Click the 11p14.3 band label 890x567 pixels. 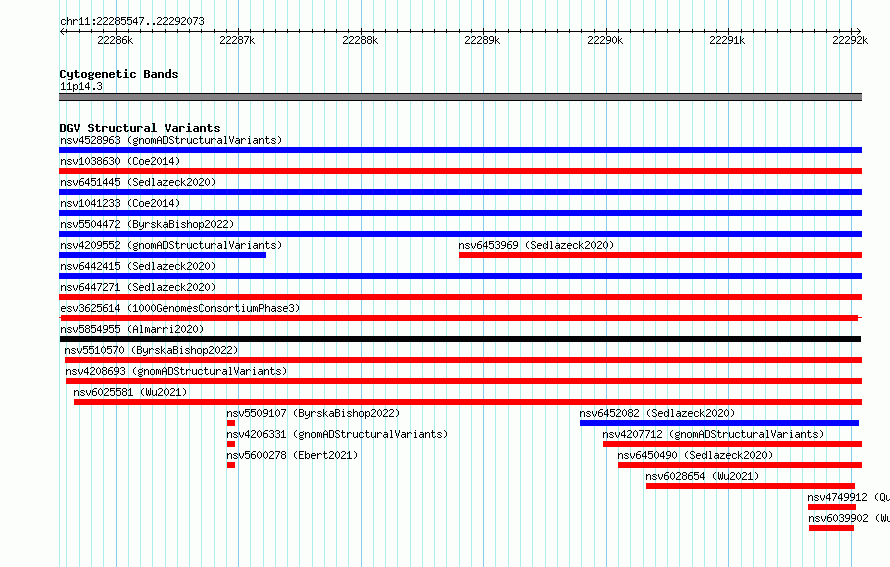81,86
